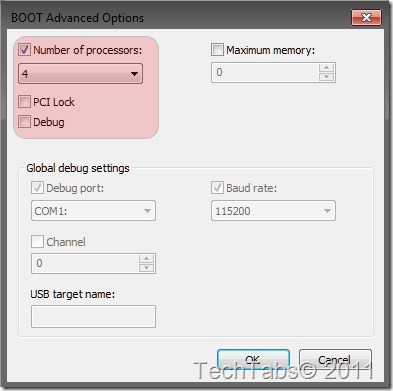This screenshot has width=393, height=391.
Task: Enable the PCI Lock checkbox
Action: (24, 102)
